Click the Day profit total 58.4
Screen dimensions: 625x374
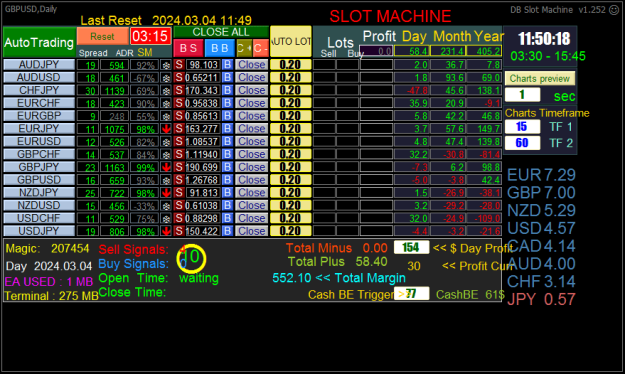coord(411,51)
